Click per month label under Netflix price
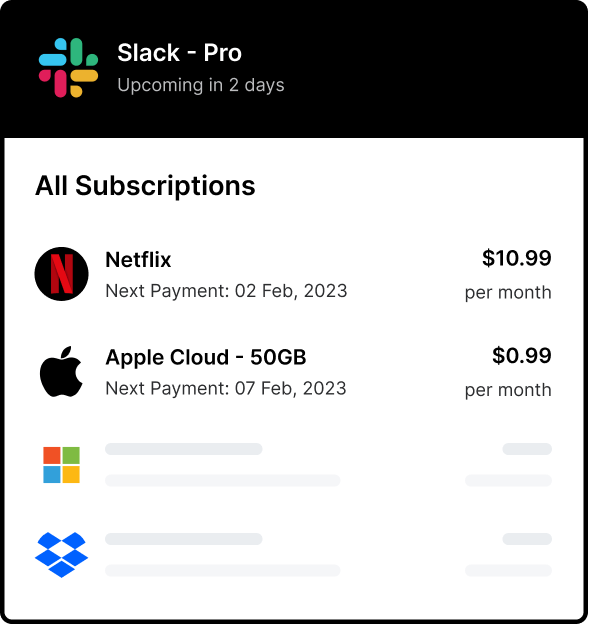The image size is (589, 625). (x=508, y=293)
